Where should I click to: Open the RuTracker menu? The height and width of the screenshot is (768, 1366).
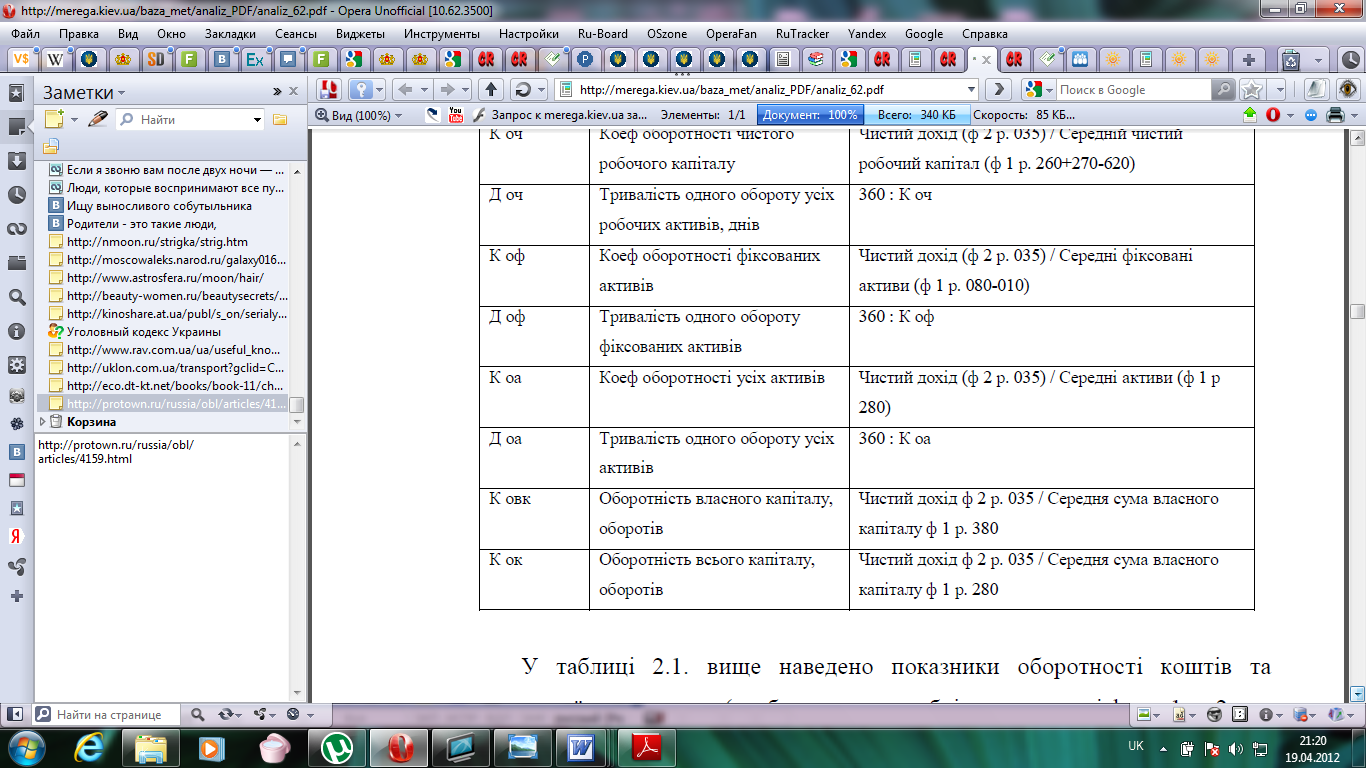[x=802, y=33]
